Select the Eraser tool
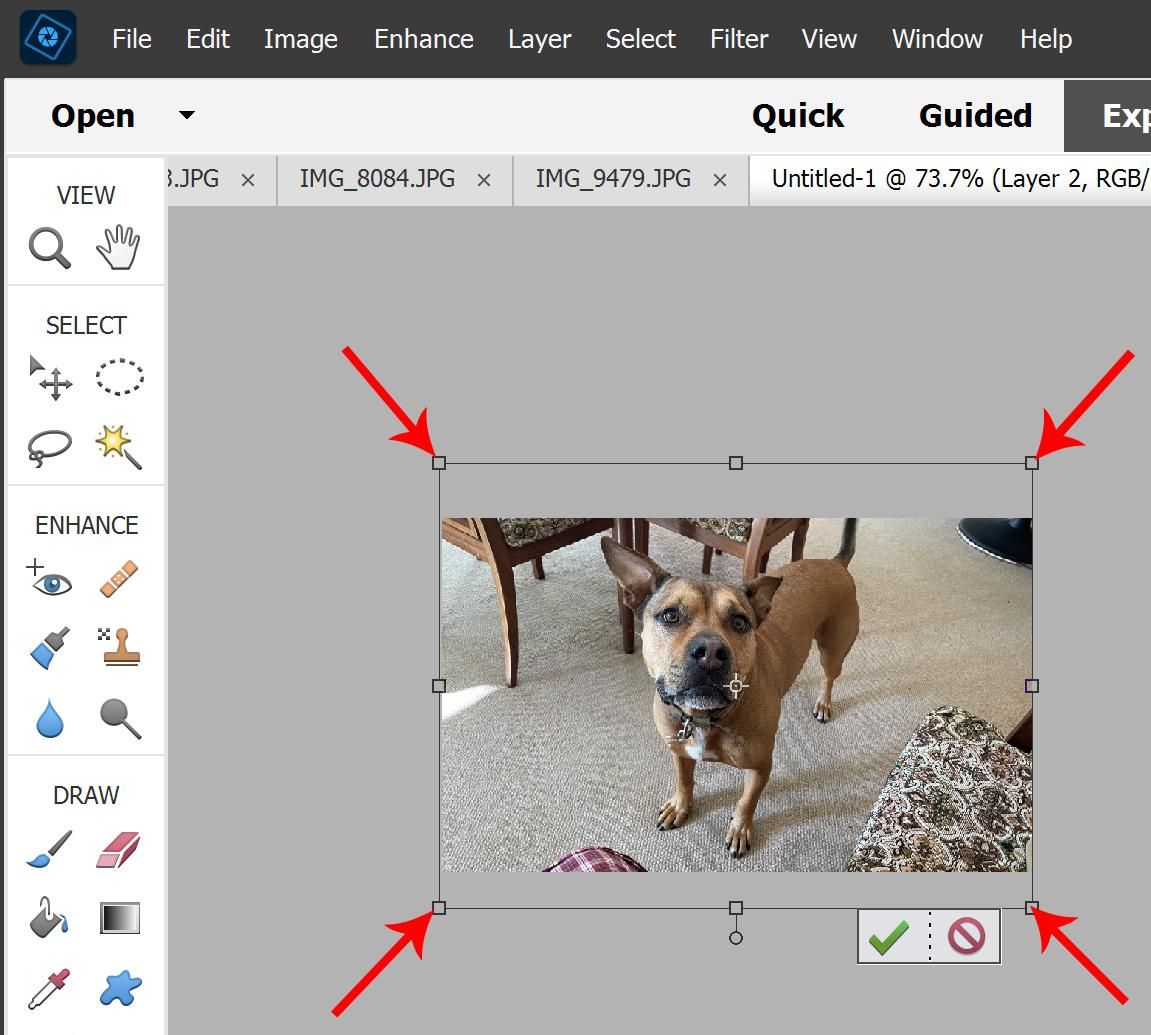This screenshot has height=1035, width=1151. (x=118, y=849)
